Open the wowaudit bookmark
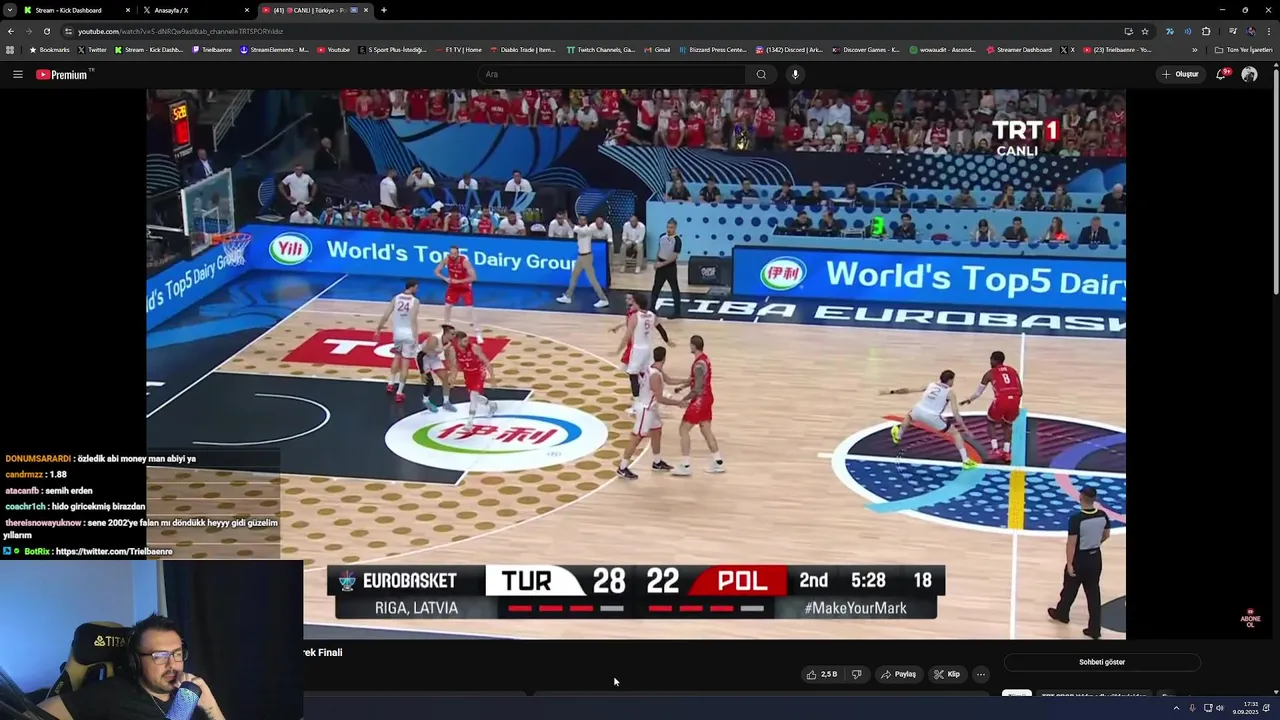The width and height of the screenshot is (1280, 720). (x=942, y=49)
